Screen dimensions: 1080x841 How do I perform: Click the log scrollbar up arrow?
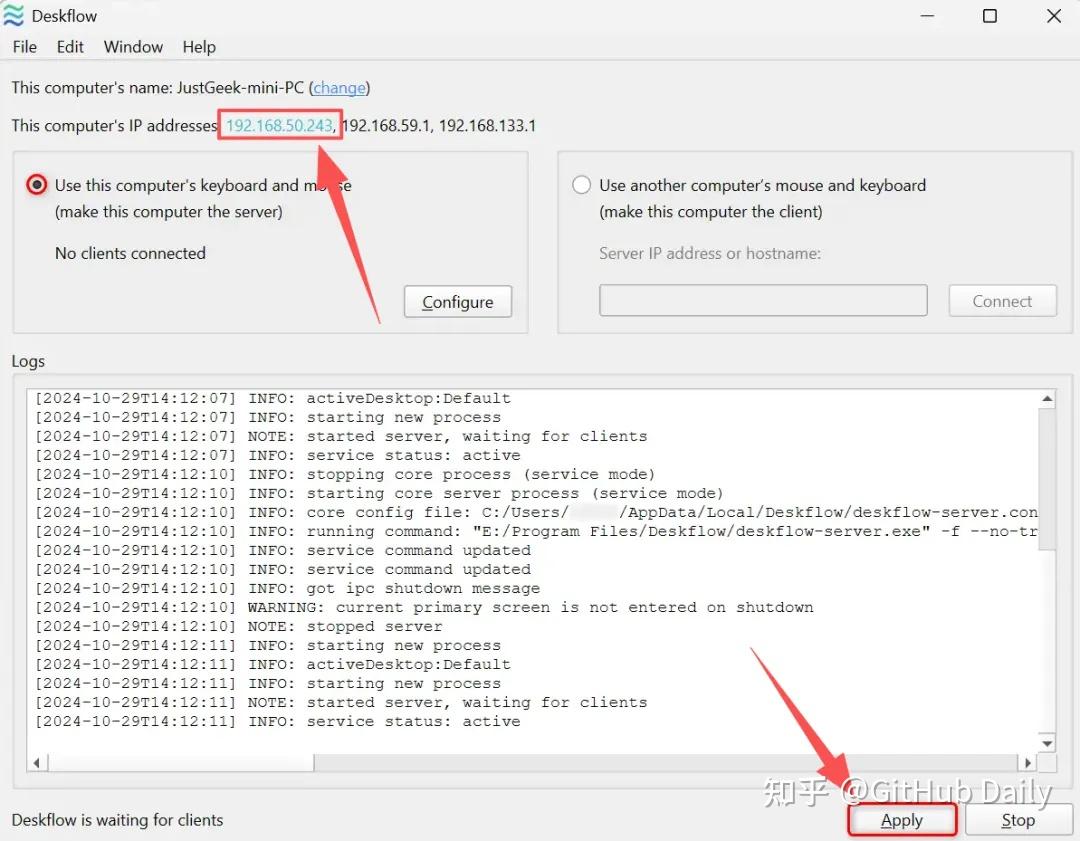tap(1046, 400)
